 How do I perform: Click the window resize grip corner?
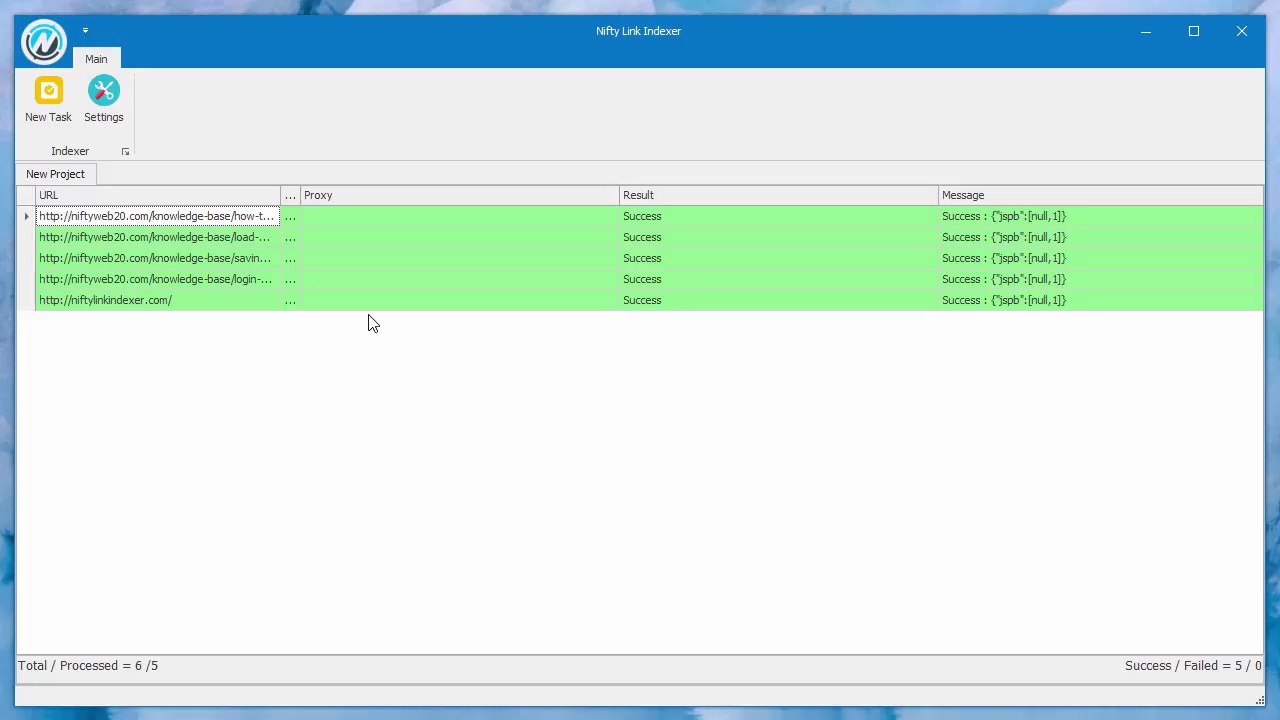(1259, 700)
